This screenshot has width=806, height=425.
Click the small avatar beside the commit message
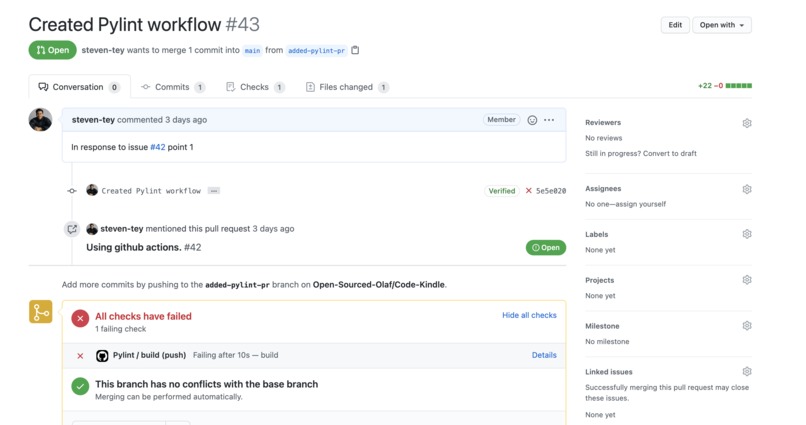coord(92,190)
